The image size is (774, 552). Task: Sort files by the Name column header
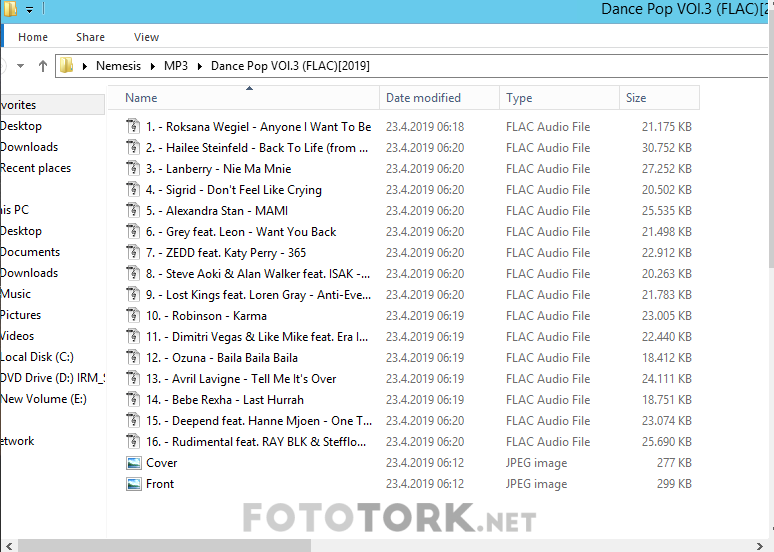tap(244, 98)
